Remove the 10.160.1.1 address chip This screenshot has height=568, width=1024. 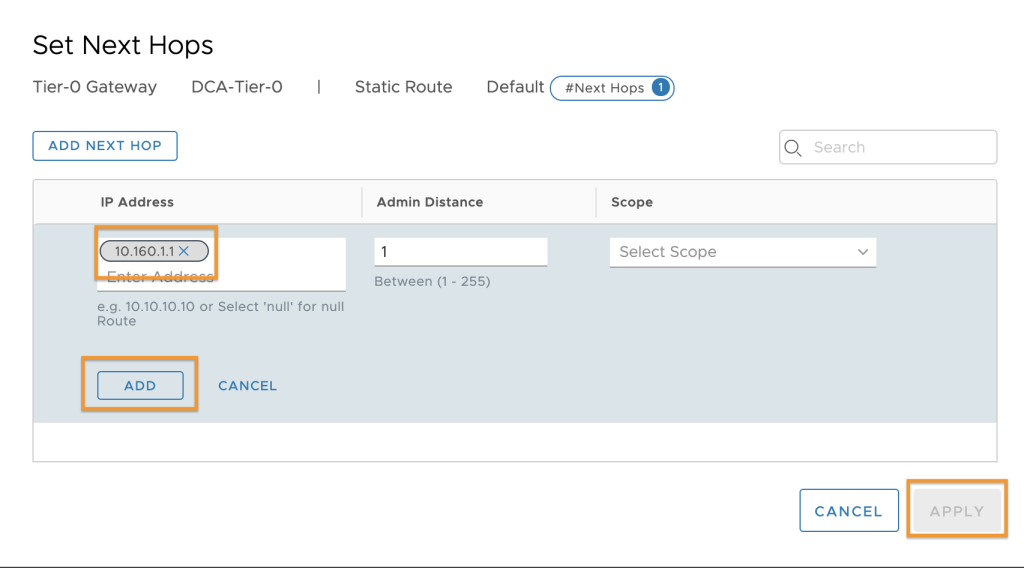coord(184,251)
